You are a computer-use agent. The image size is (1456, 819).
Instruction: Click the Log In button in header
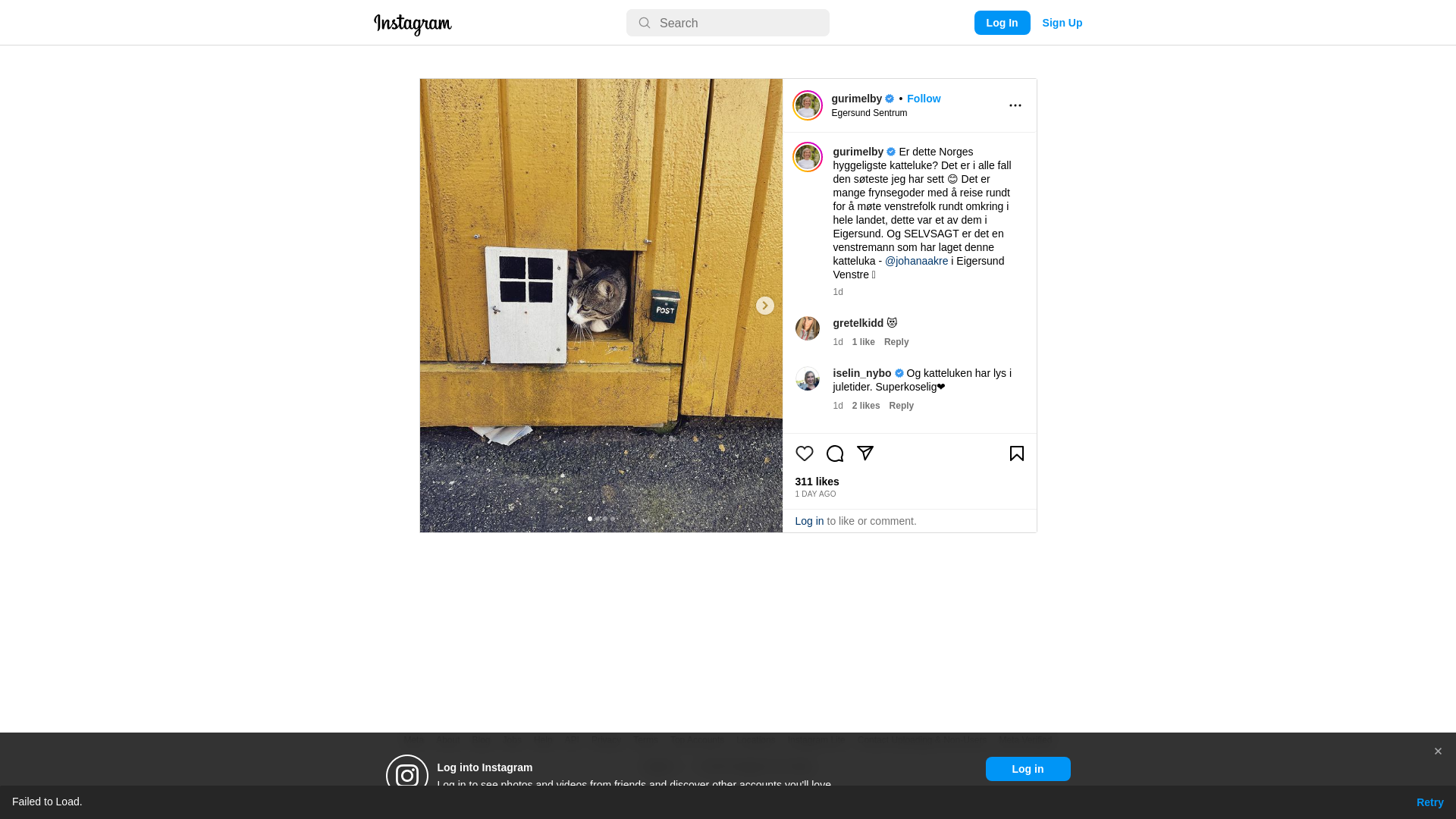1002,23
